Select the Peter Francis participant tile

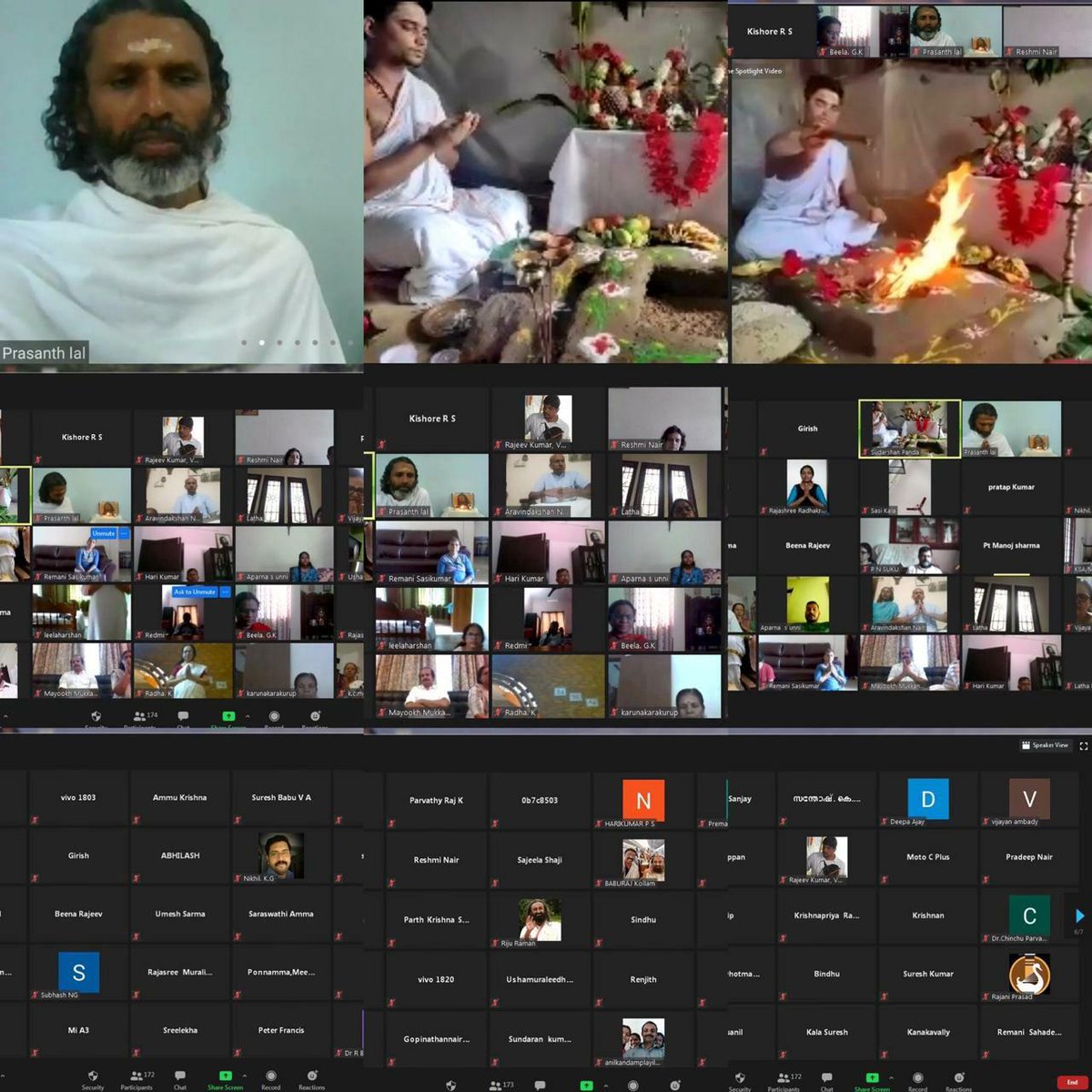[281, 1031]
